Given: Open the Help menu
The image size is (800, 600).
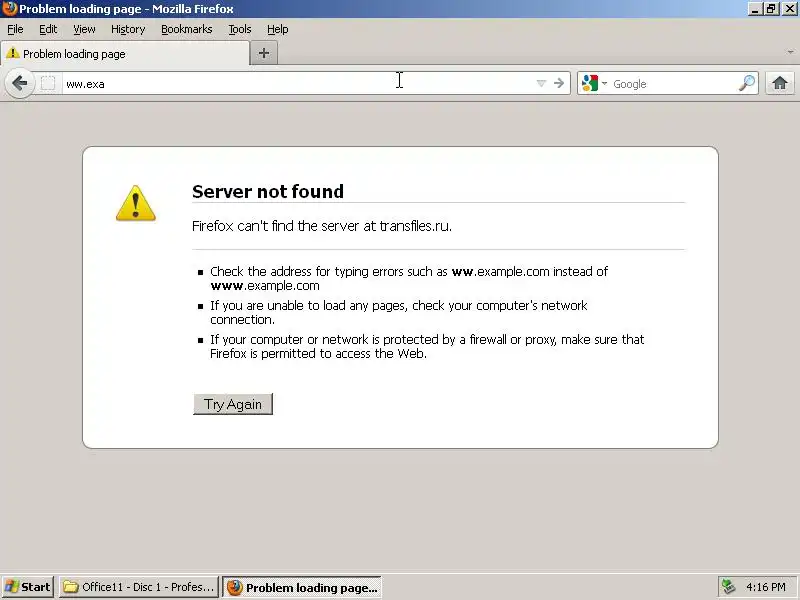Looking at the screenshot, I should click(x=278, y=29).
